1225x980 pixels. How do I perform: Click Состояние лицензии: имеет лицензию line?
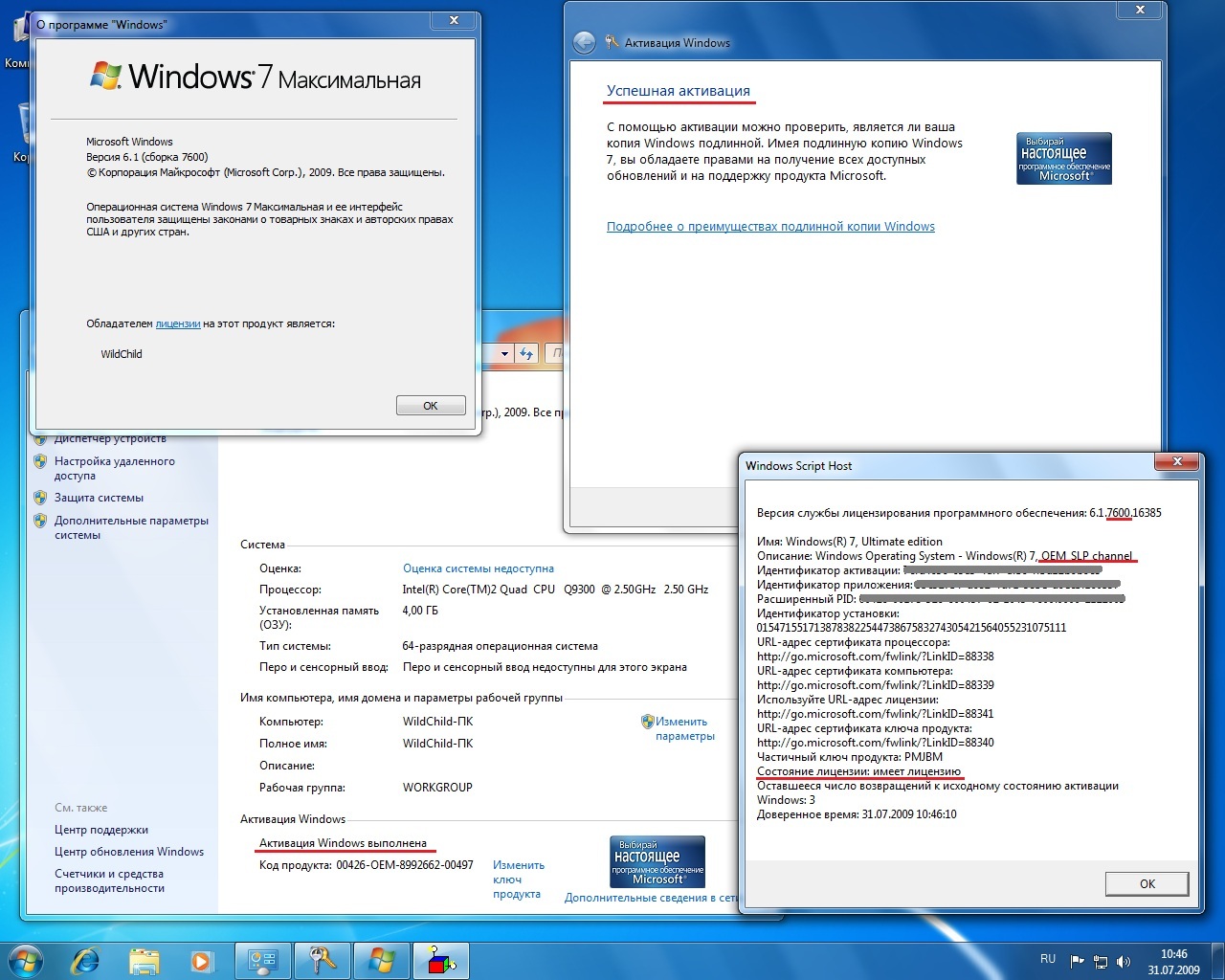[x=858, y=771]
